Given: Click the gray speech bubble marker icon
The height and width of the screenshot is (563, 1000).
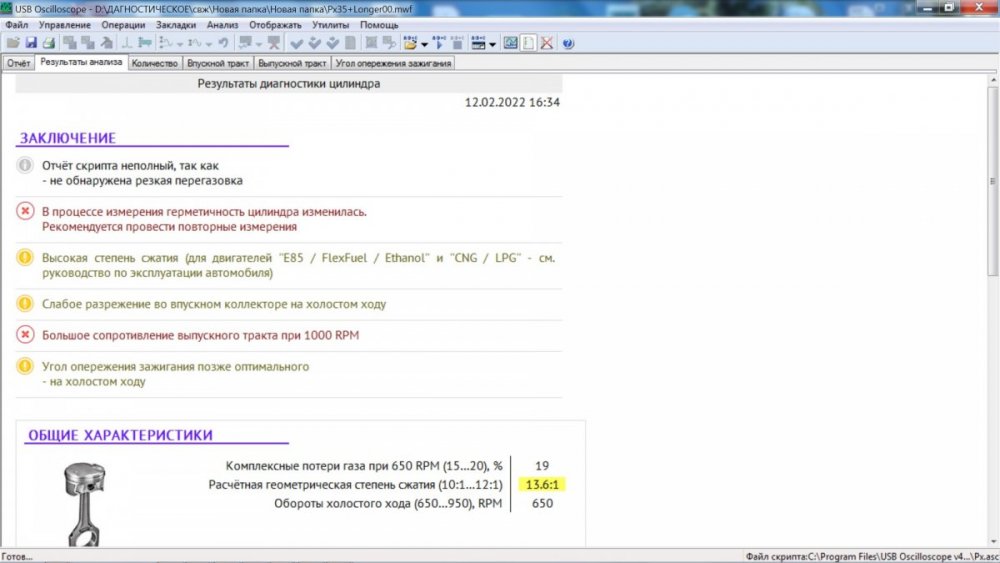Looking at the screenshot, I should coord(245,43).
